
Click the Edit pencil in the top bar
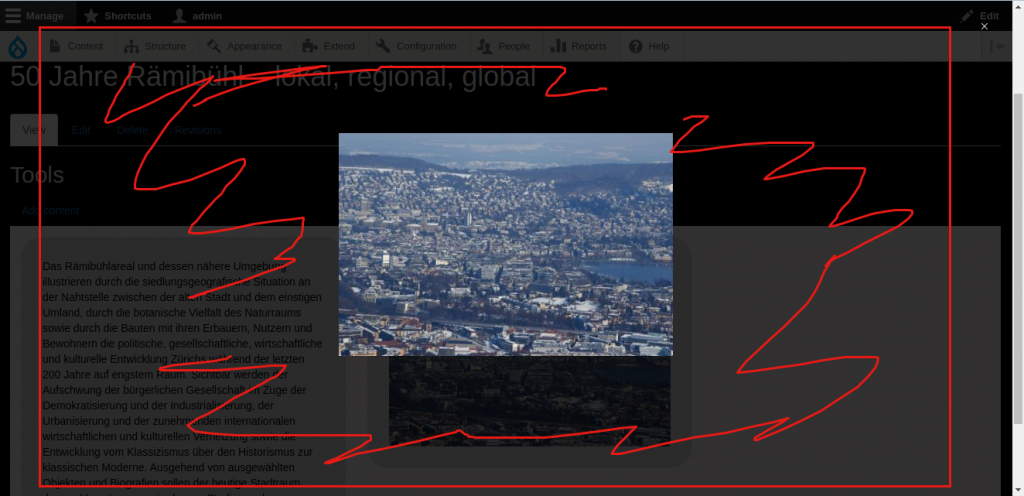tap(979, 16)
